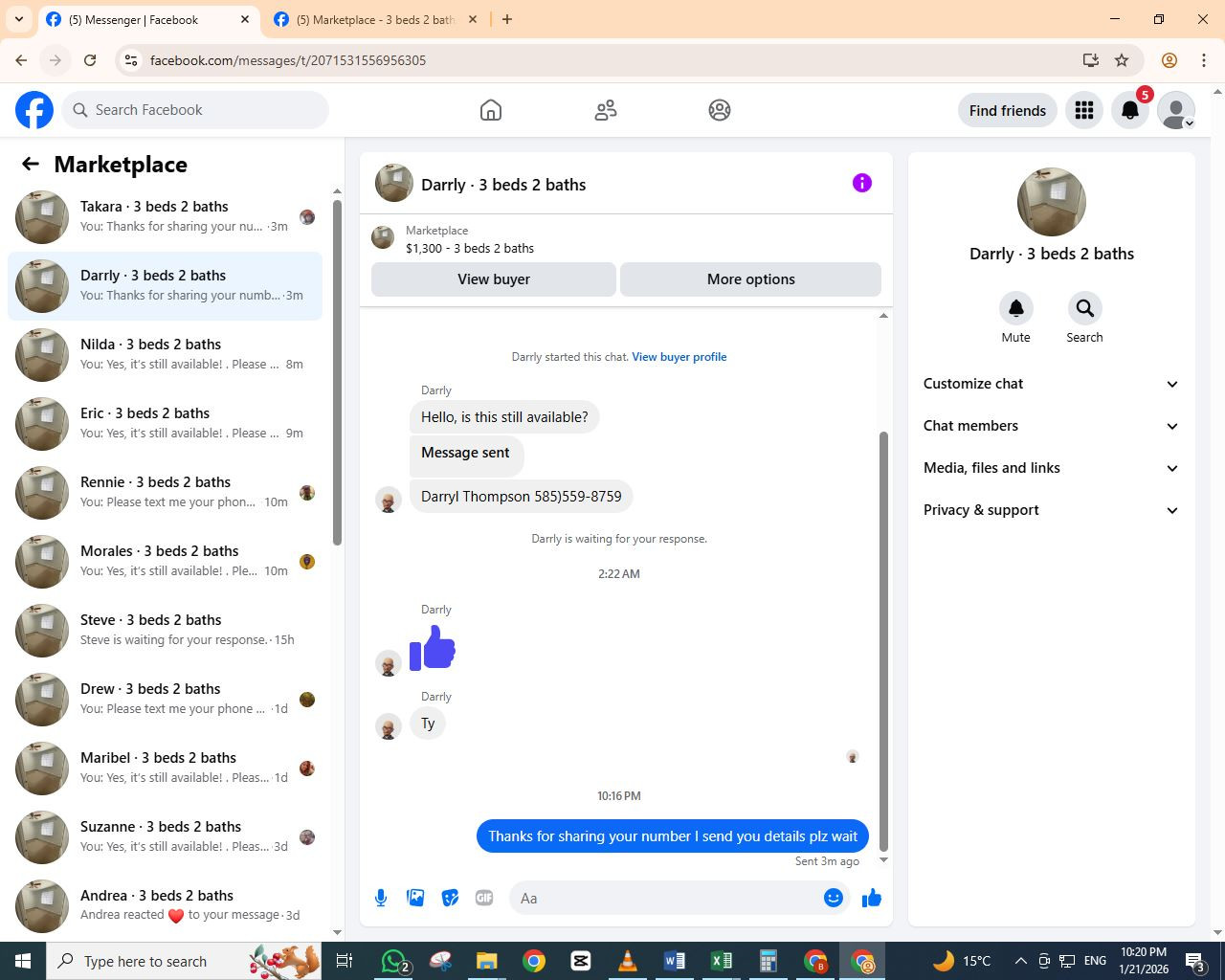1225x980 pixels.
Task: Open the Home feed icon
Action: click(x=491, y=110)
